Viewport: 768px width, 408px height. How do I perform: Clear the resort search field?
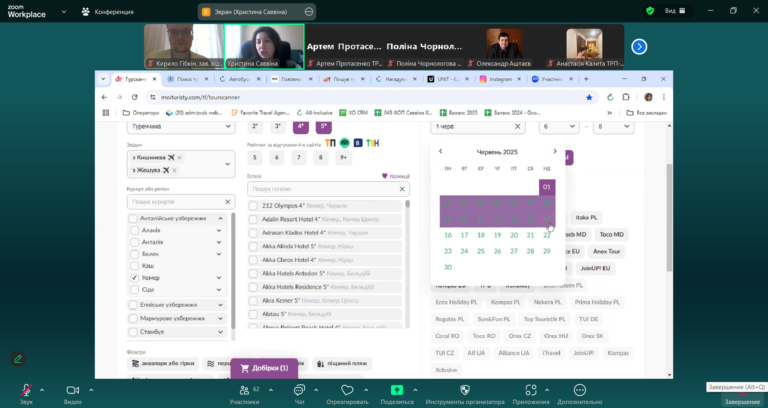click(x=228, y=202)
